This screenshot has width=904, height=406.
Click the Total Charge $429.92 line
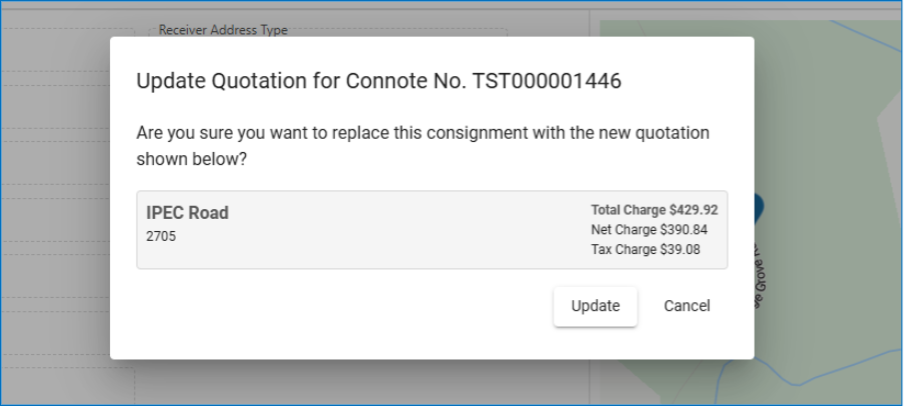point(654,211)
